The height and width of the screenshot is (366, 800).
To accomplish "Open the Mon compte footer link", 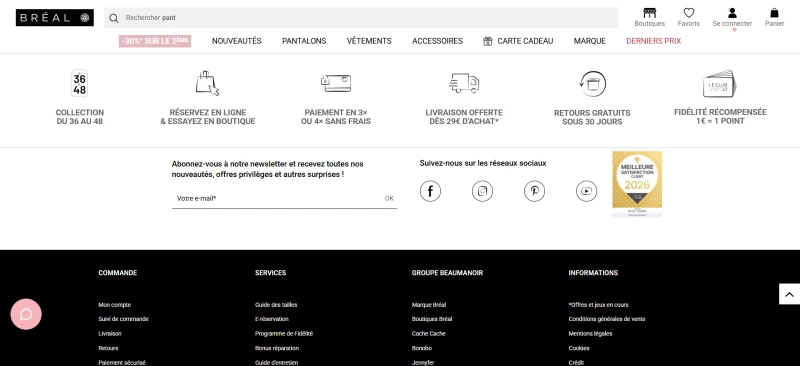I will (x=114, y=305).
